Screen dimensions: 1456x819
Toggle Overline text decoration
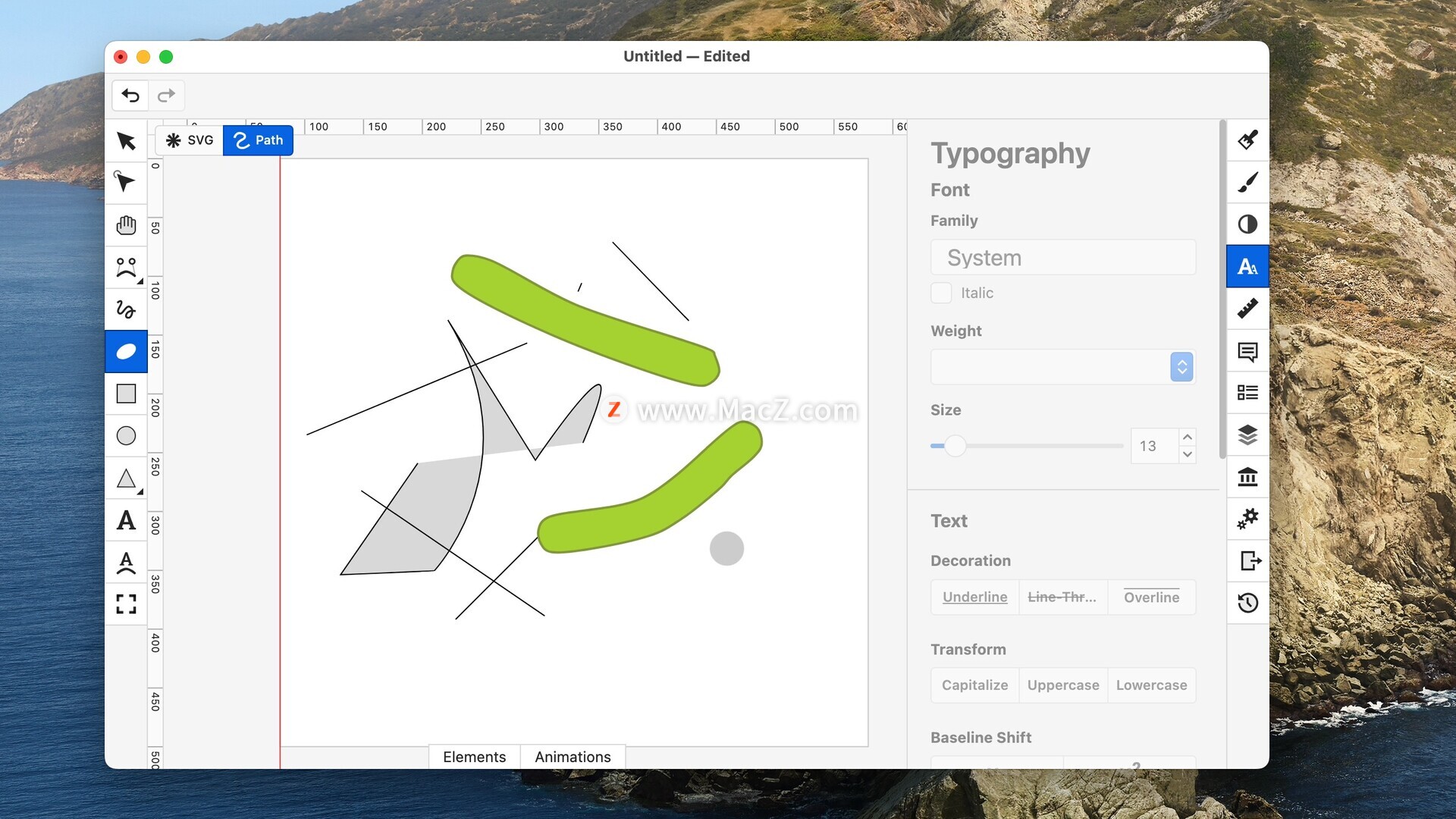point(1151,598)
